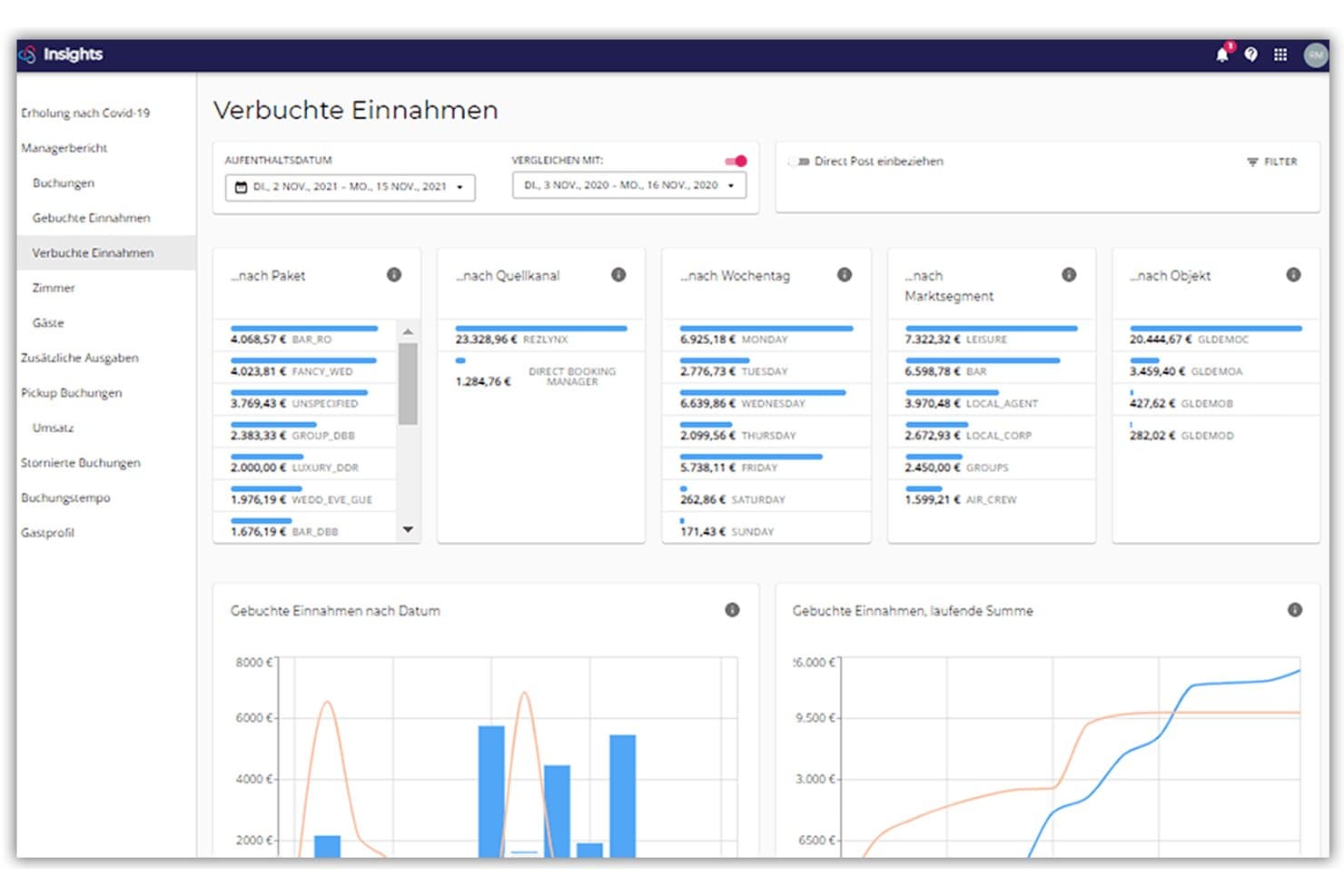Toggle the Vergleichen mit switch
Screen dimensions: 1344x896
(x=736, y=161)
